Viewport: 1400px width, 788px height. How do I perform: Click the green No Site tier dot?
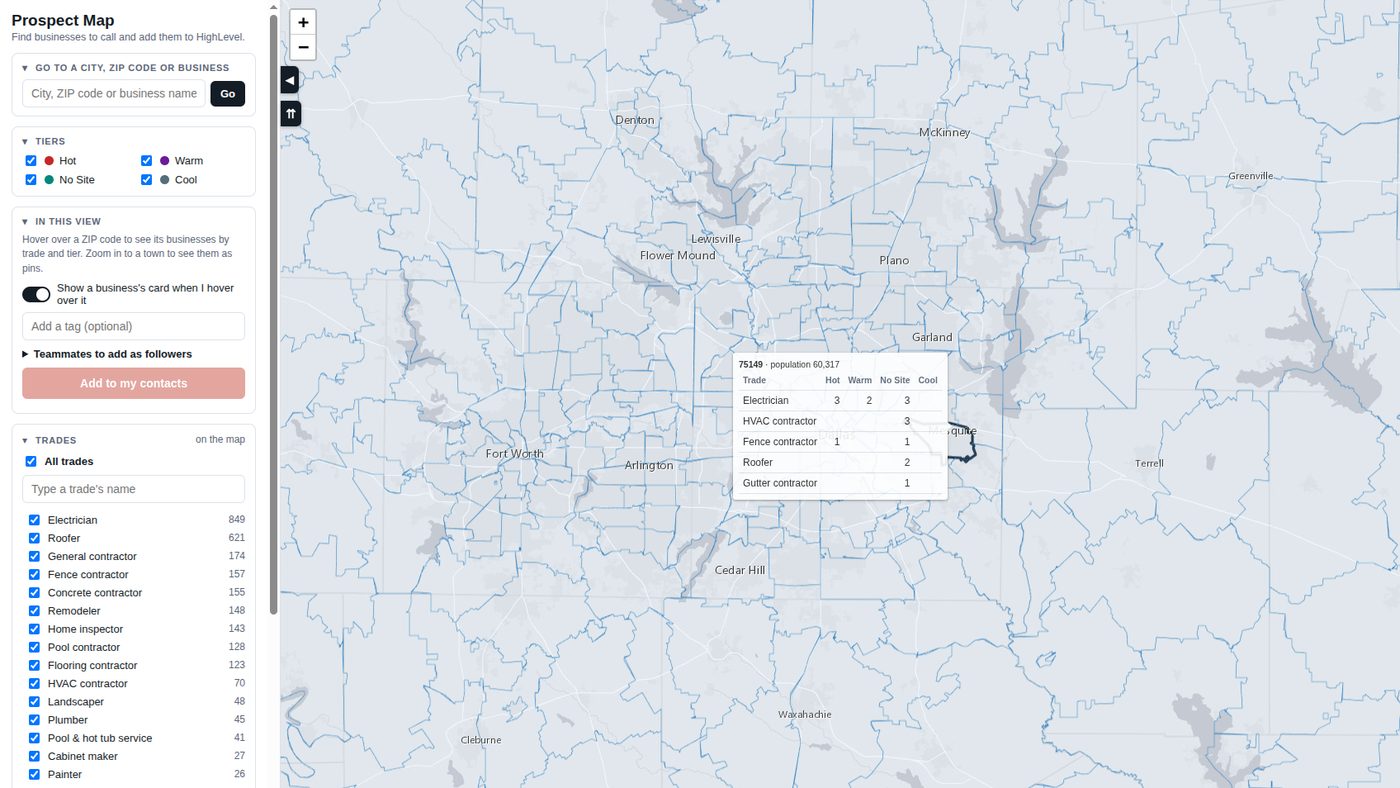[x=49, y=180]
